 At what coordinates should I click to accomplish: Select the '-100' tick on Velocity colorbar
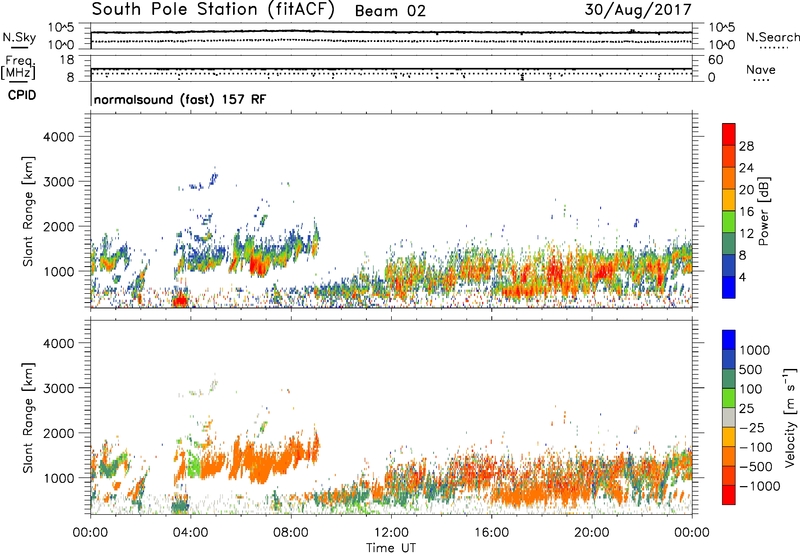755,447
